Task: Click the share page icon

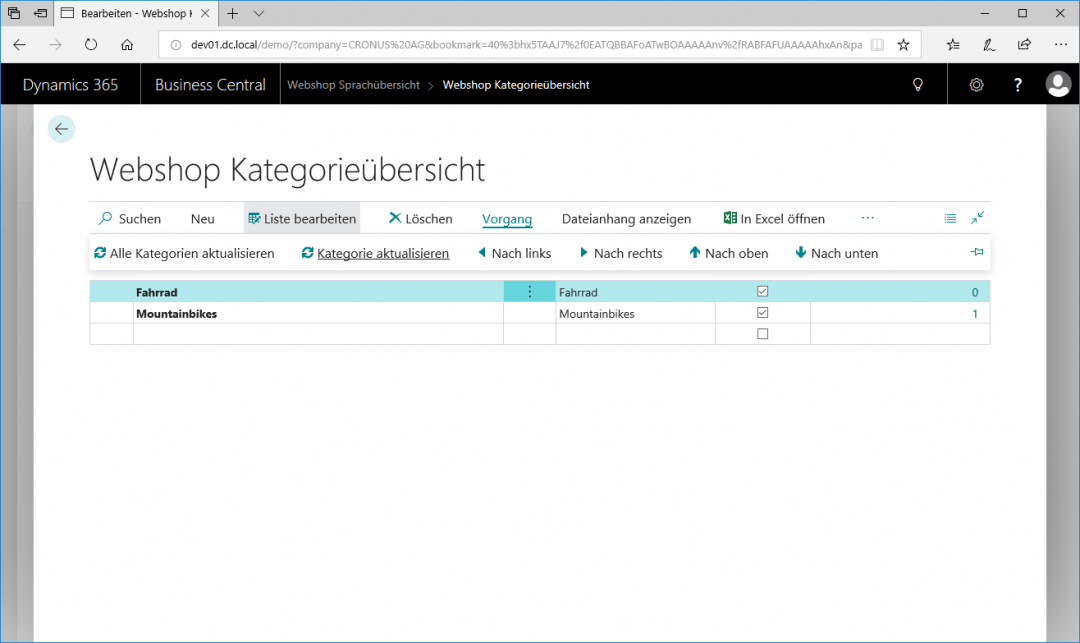Action: pos(1024,45)
